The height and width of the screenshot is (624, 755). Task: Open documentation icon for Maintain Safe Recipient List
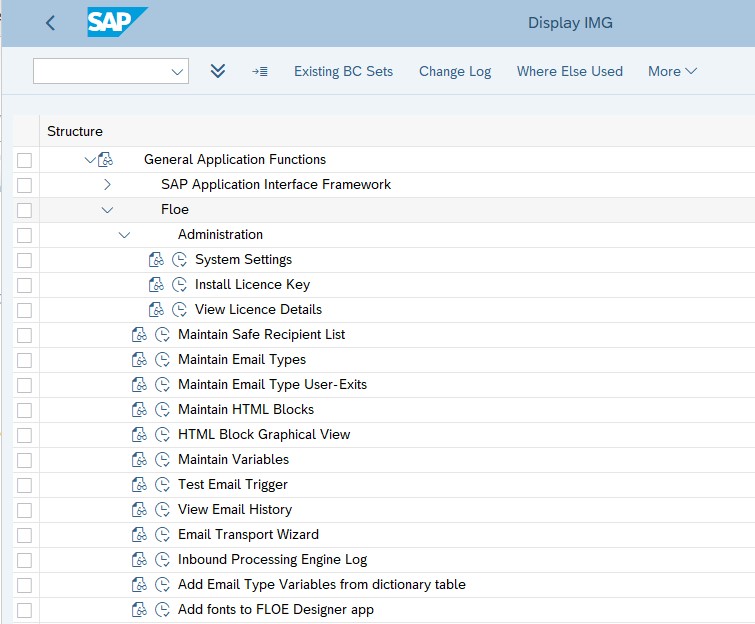139,335
